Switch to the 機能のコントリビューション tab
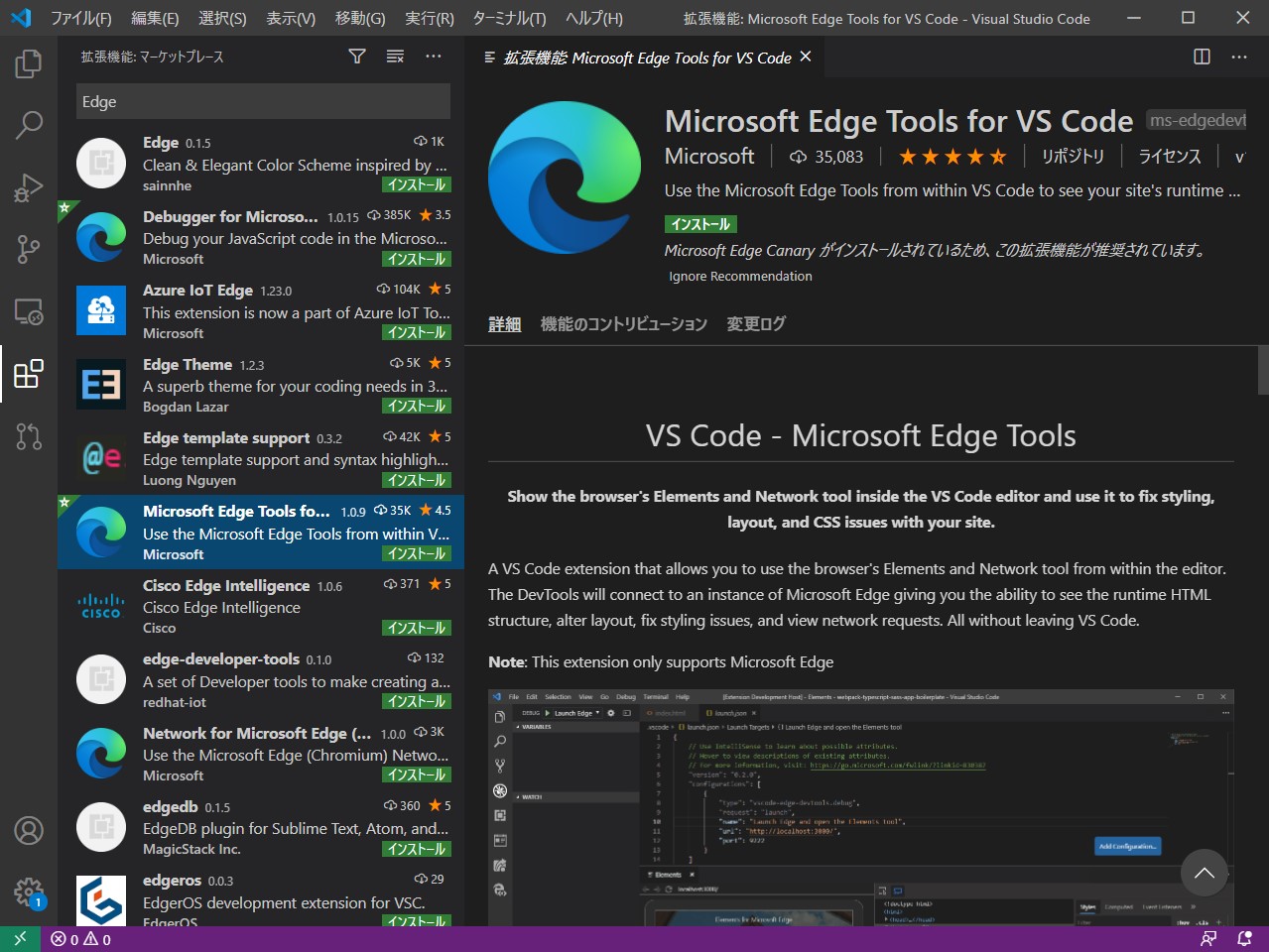 pyautogui.click(x=624, y=323)
